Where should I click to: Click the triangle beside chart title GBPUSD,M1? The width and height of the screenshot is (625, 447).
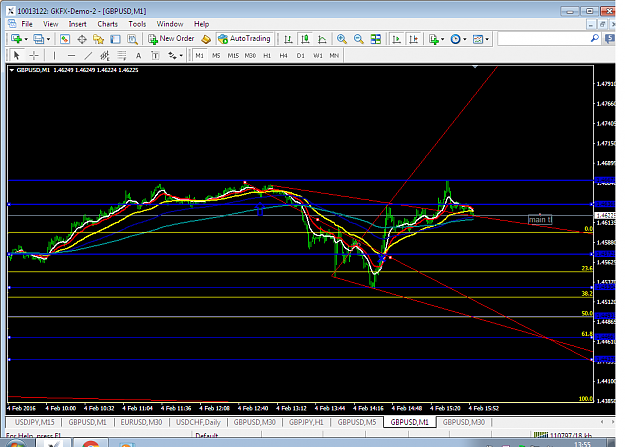[12, 70]
